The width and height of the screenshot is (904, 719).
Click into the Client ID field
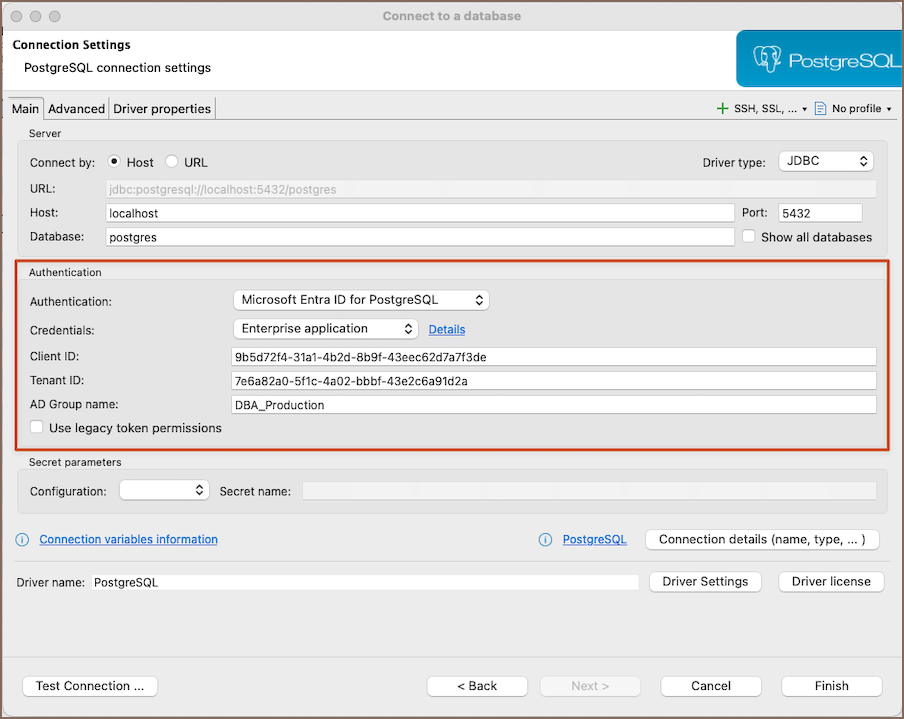point(553,357)
